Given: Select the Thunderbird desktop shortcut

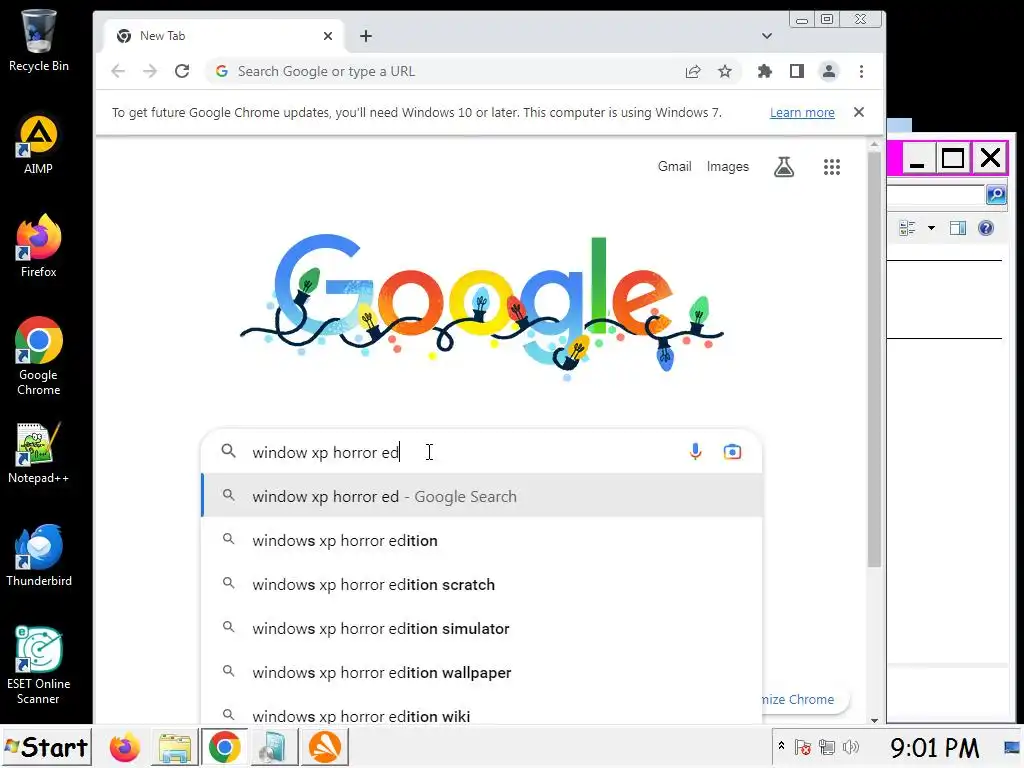Looking at the screenshot, I should tap(39, 556).
